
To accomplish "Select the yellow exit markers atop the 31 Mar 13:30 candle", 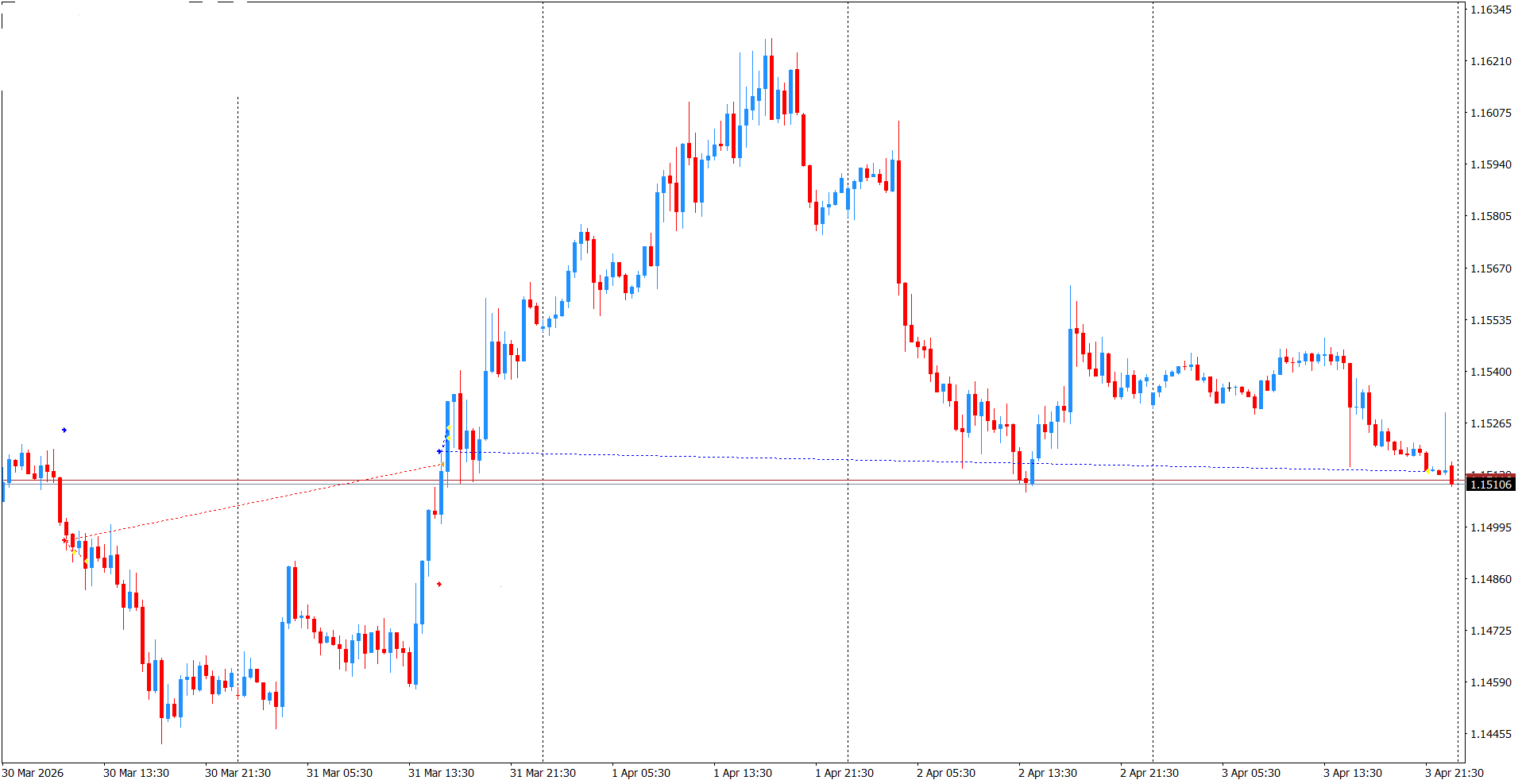I will coord(448,433).
